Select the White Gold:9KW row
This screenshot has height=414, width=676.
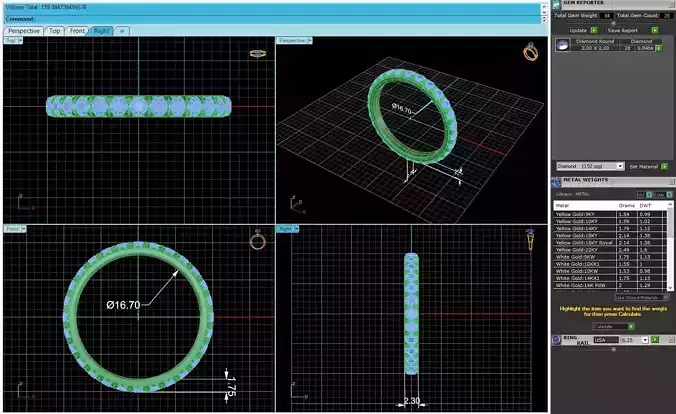tap(610, 257)
